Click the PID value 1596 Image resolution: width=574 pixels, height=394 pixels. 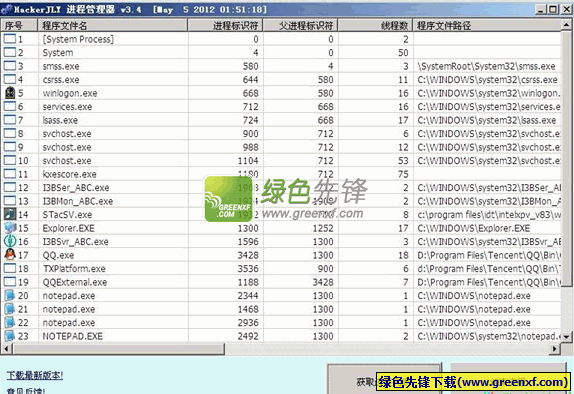(x=248, y=242)
